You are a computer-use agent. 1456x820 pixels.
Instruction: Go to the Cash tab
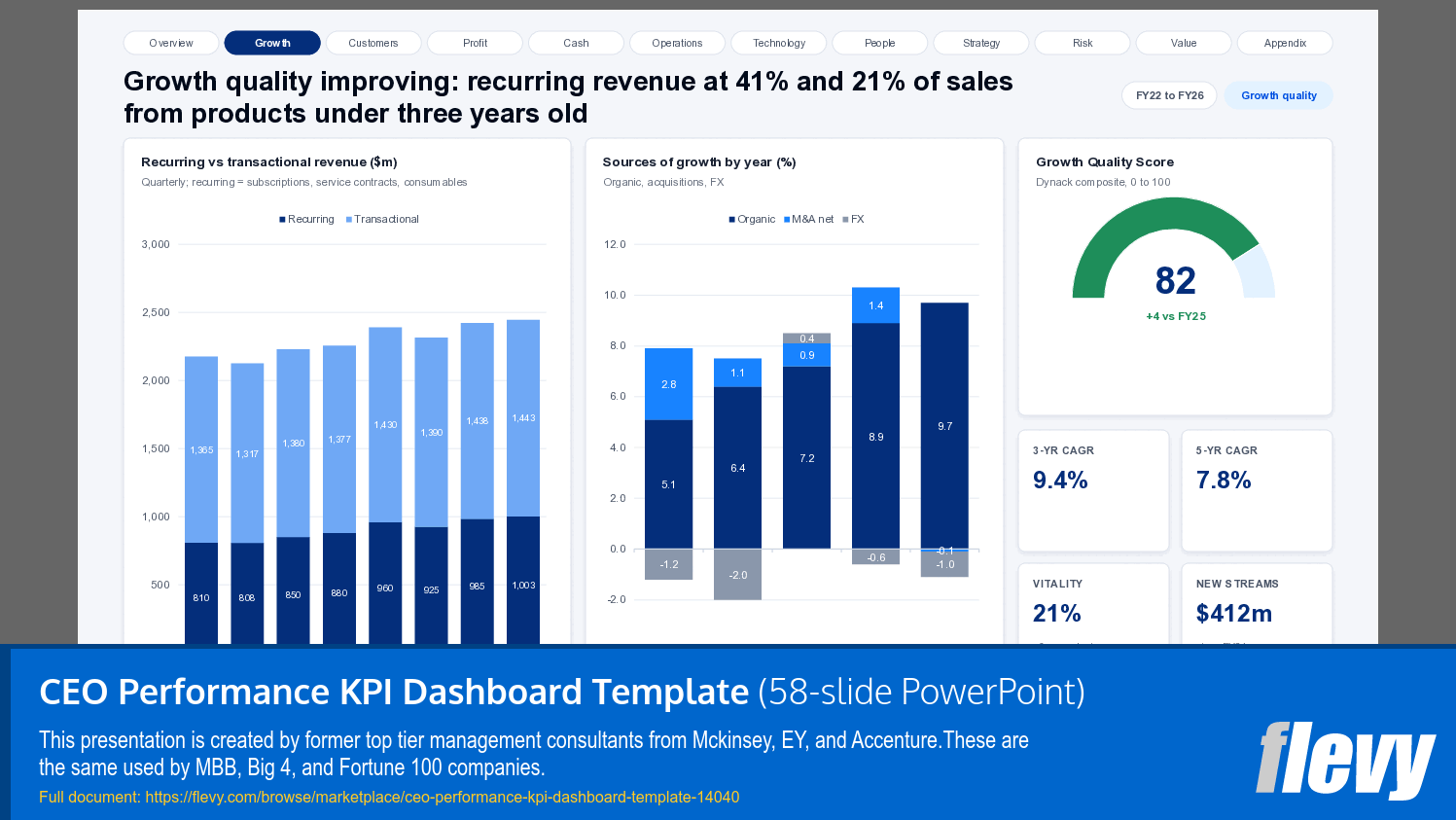[576, 43]
